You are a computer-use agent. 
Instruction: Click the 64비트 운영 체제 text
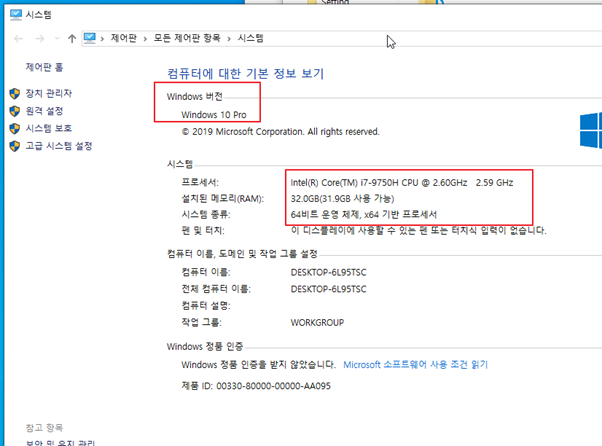pyautogui.click(x=364, y=215)
